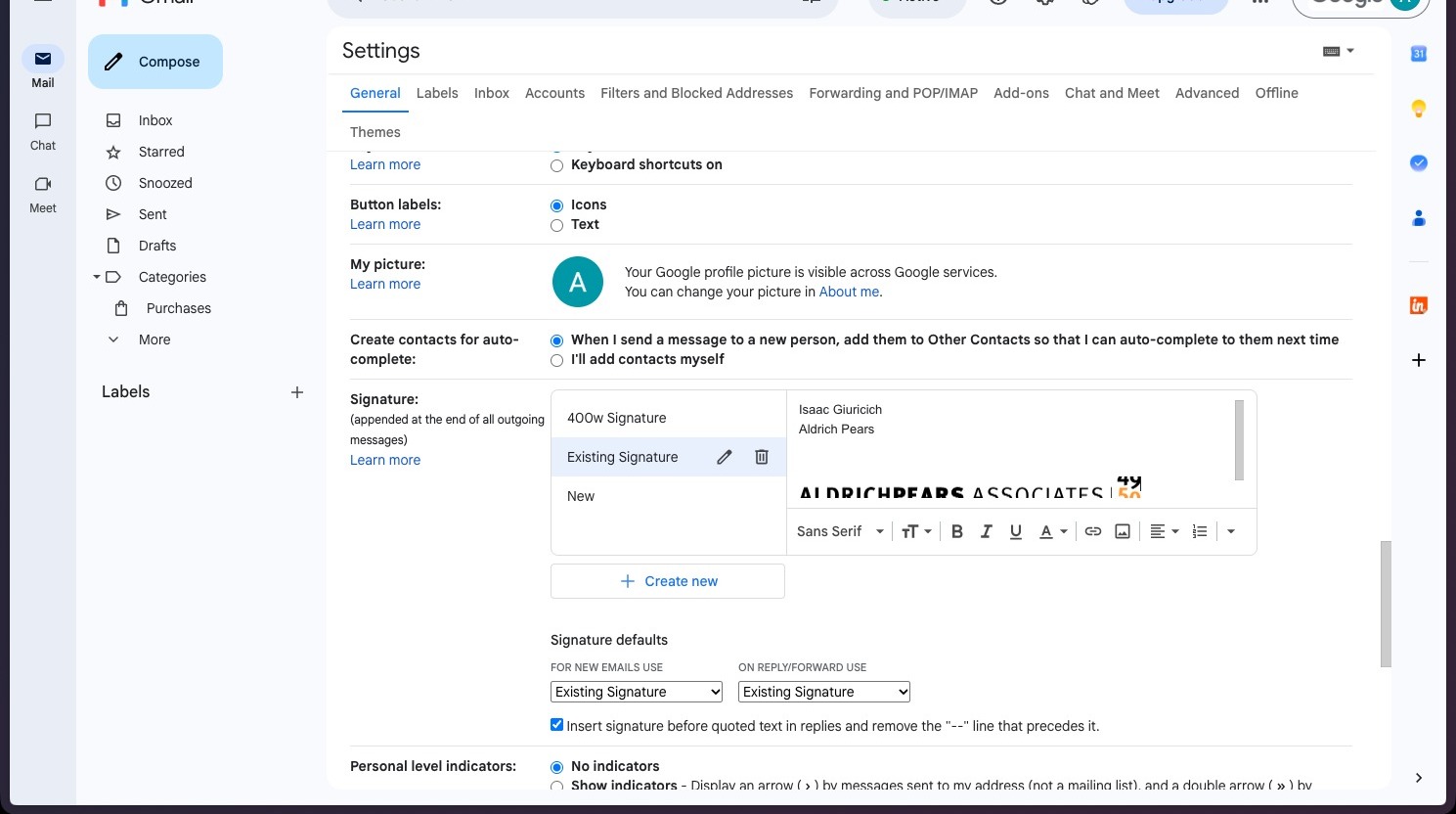
Task: Select I'll add contacts myself option
Action: 556,360
